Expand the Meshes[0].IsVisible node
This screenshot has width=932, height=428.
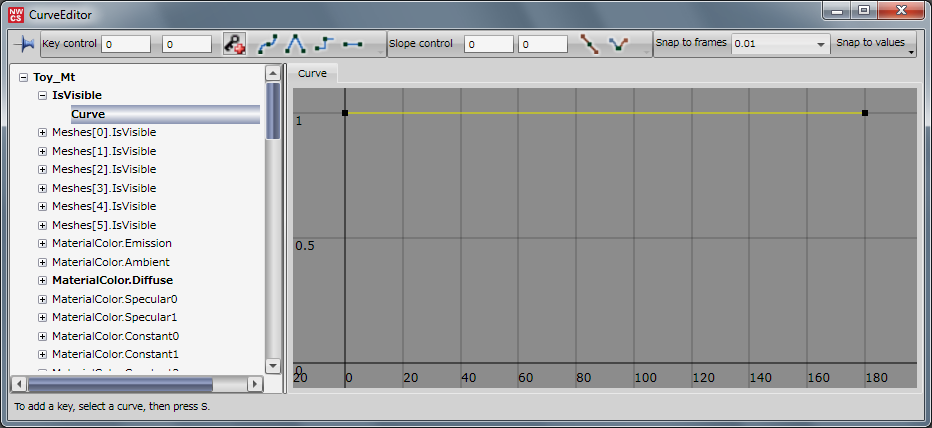click(x=42, y=133)
